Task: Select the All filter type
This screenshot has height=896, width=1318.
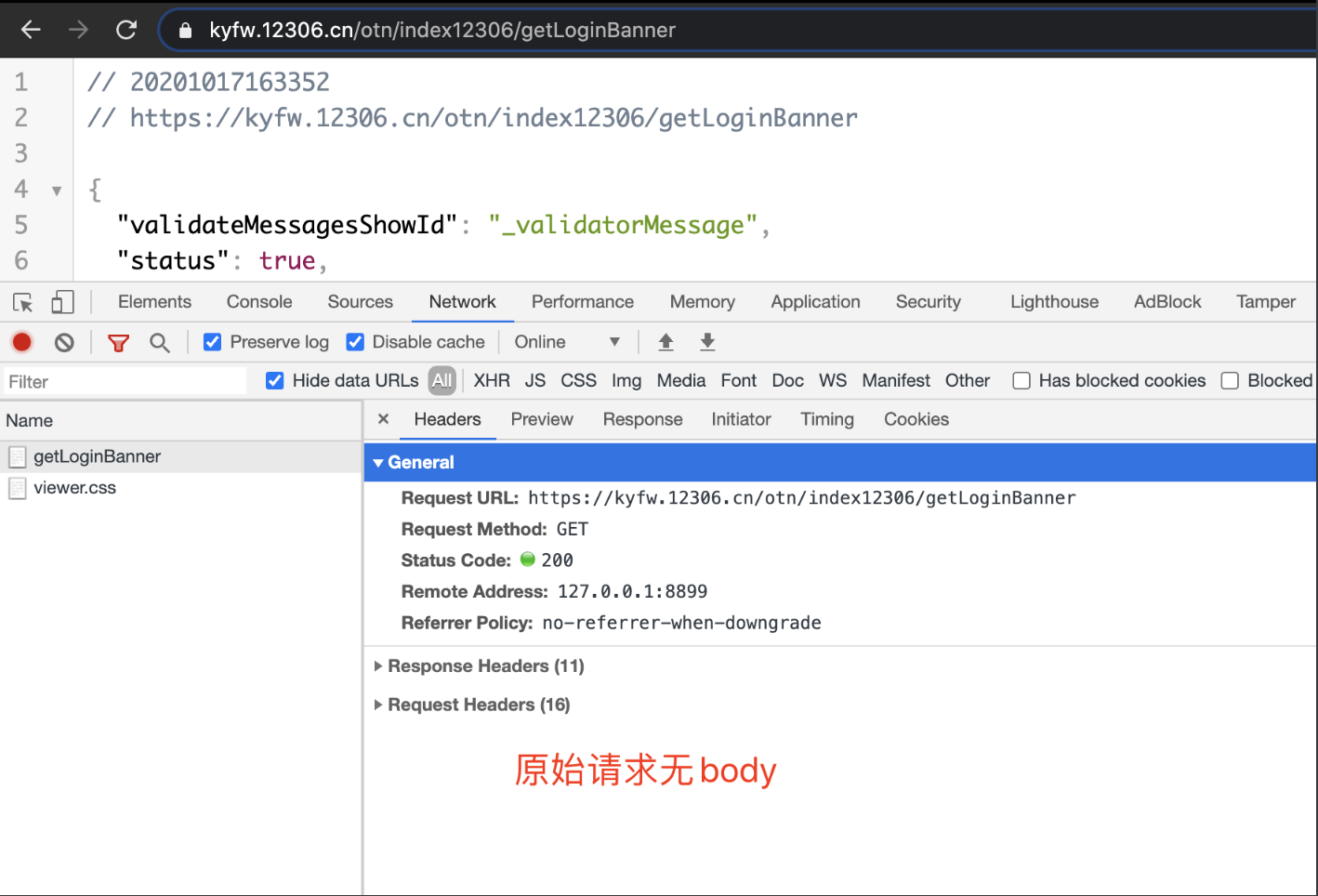Action: point(442,380)
